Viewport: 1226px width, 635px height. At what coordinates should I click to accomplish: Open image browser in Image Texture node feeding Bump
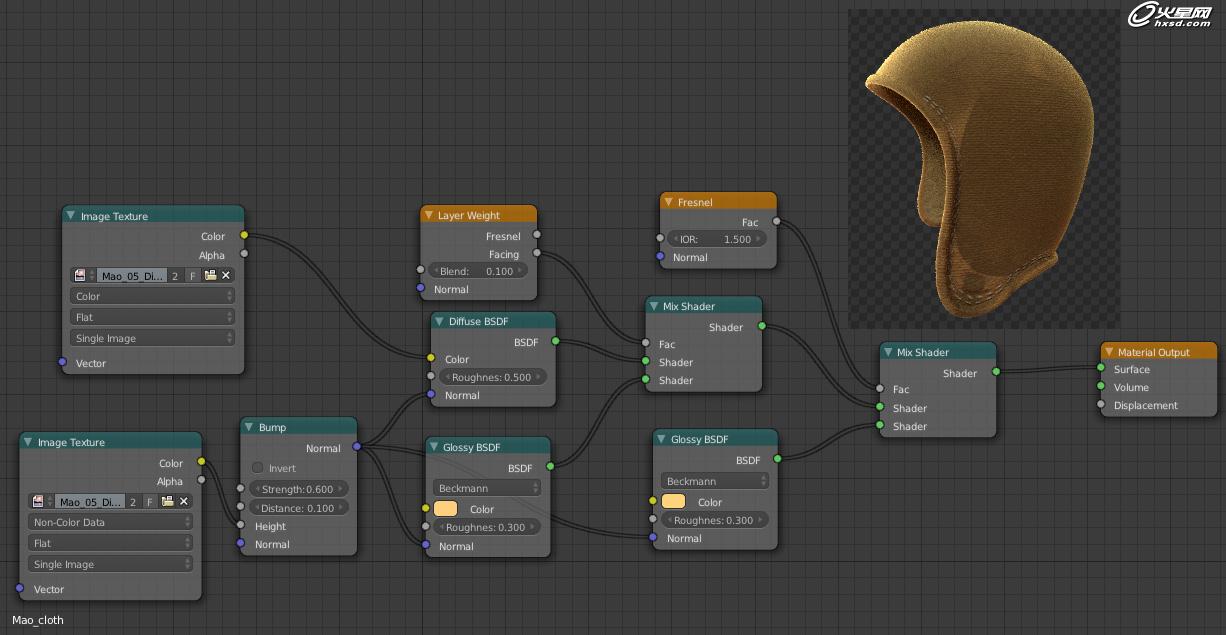coord(41,501)
